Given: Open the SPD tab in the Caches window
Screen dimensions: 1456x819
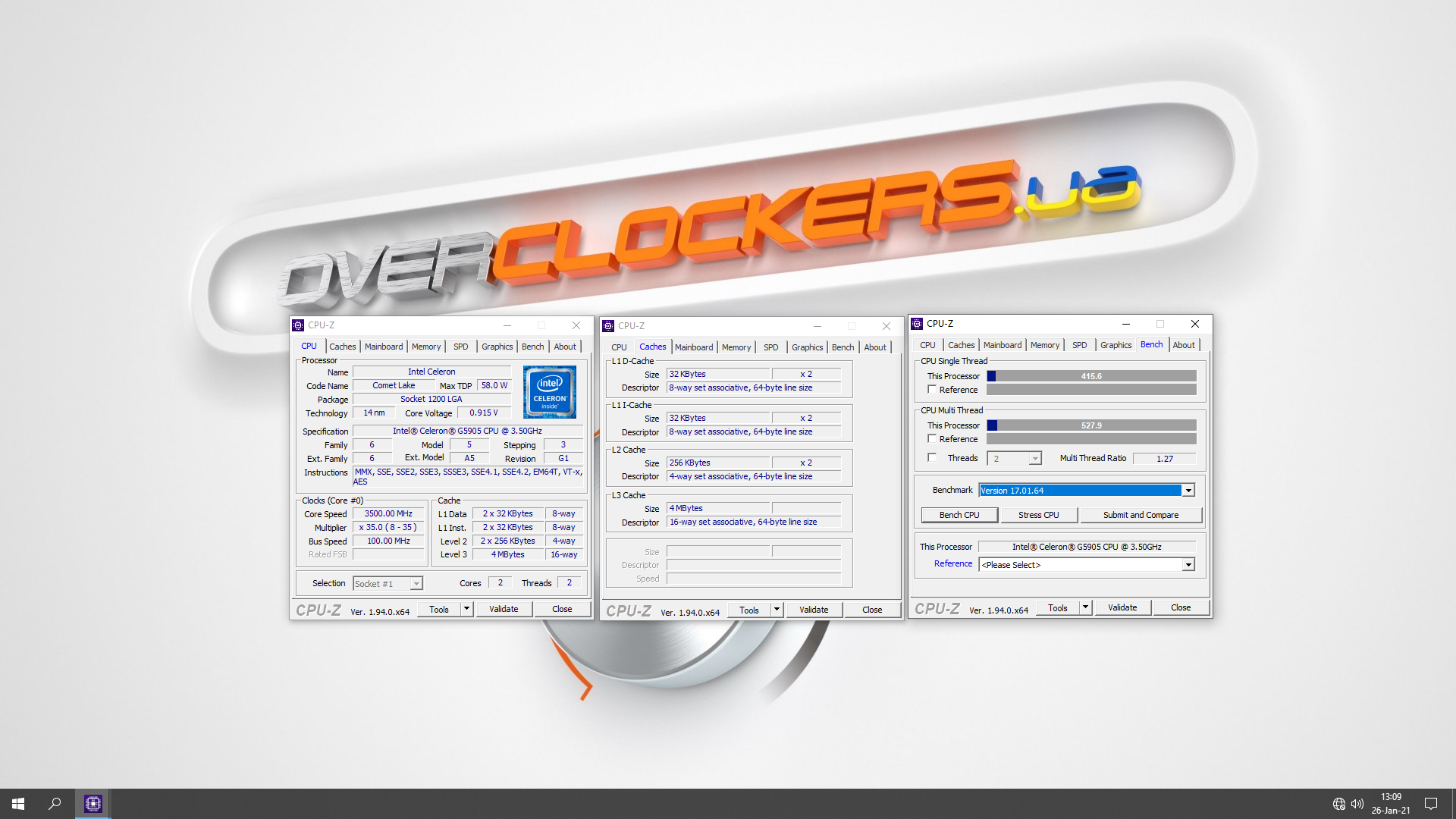Looking at the screenshot, I should coord(770,347).
